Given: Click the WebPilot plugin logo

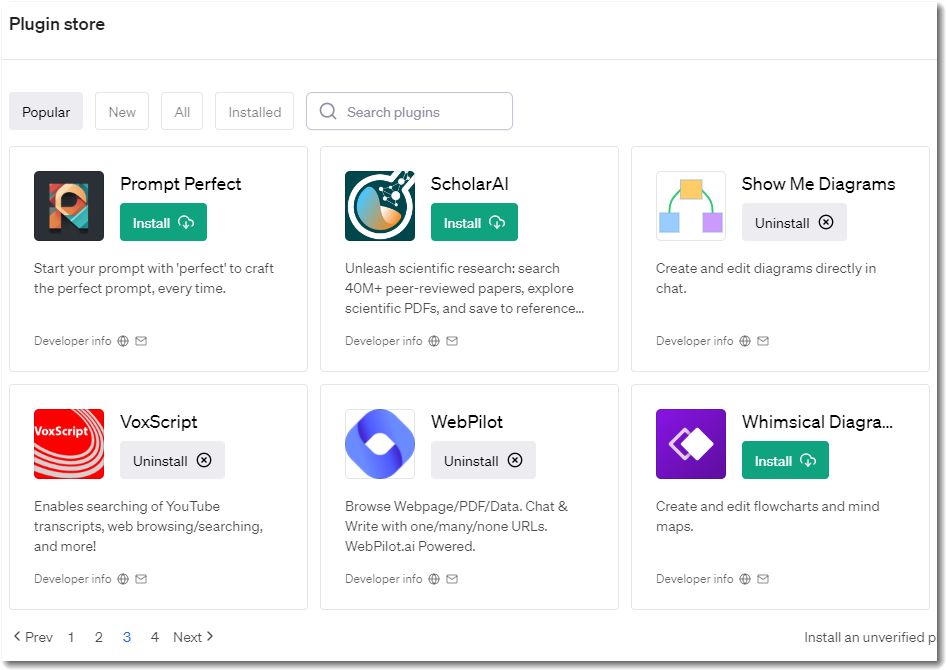Looking at the screenshot, I should [380, 444].
